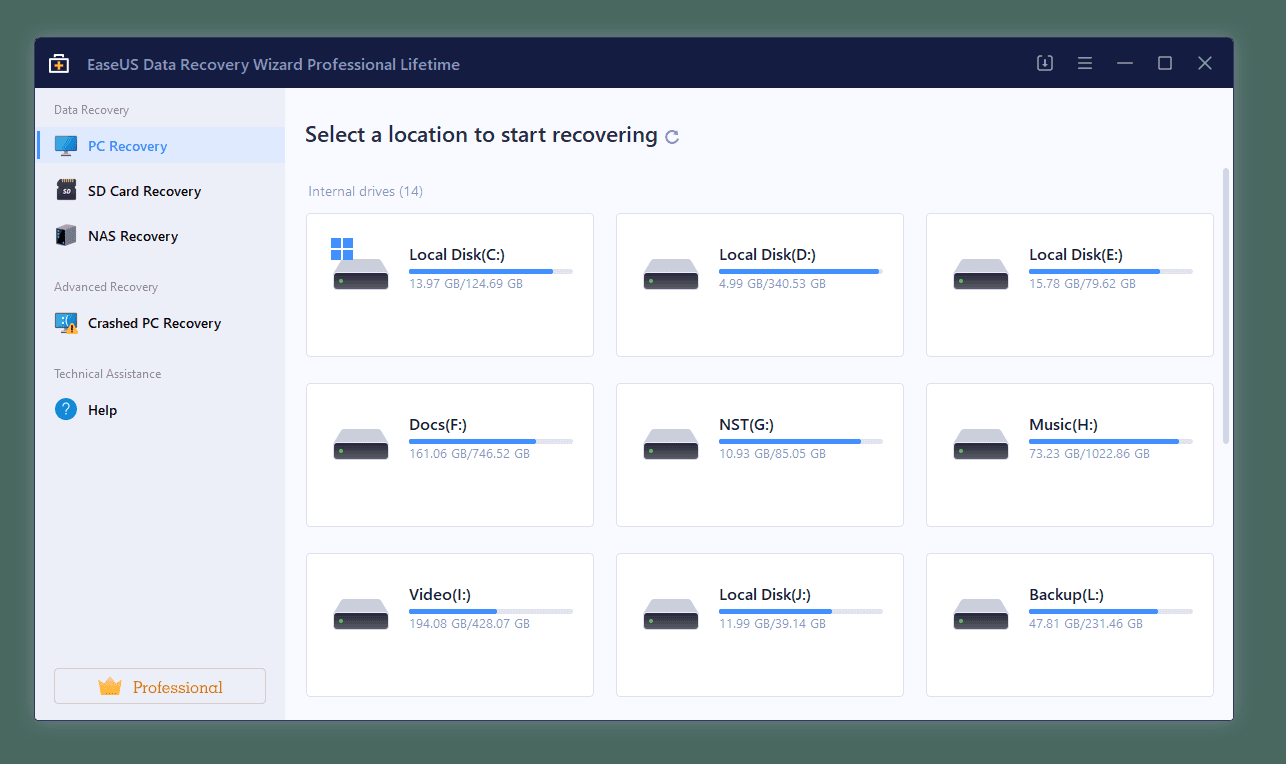Screen dimensions: 1286x764
Task: Open the import scan session icon
Action: [1045, 63]
